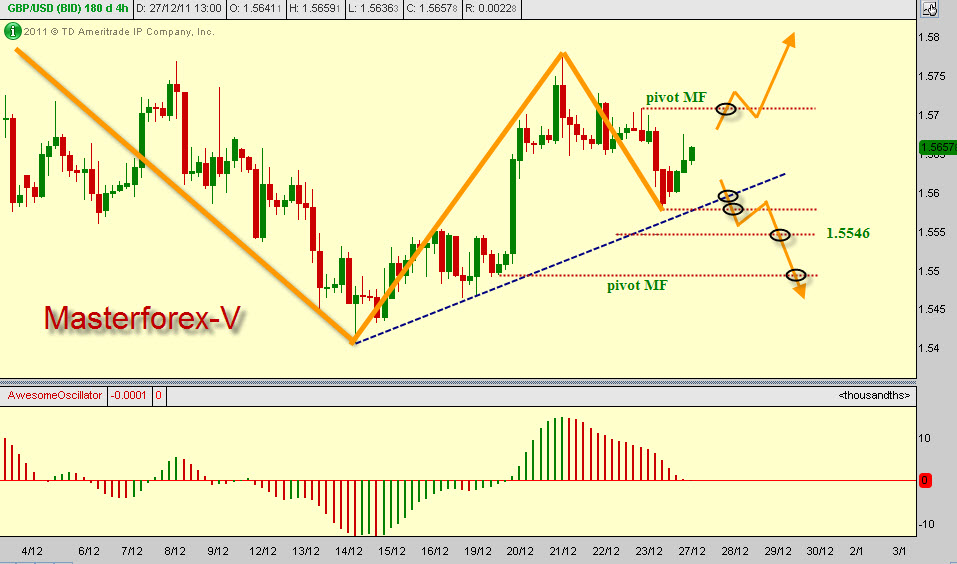
Task: Click the red zero-line marker on oscillator axis
Action: click(x=925, y=480)
